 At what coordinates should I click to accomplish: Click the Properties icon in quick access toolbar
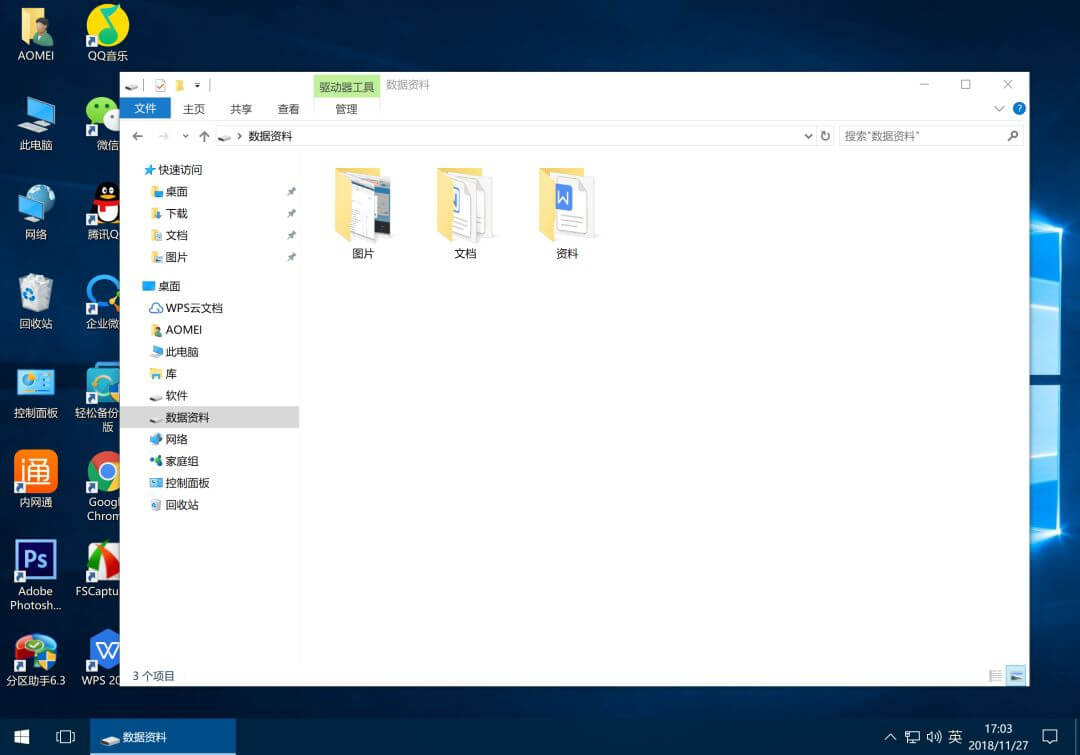click(160, 86)
